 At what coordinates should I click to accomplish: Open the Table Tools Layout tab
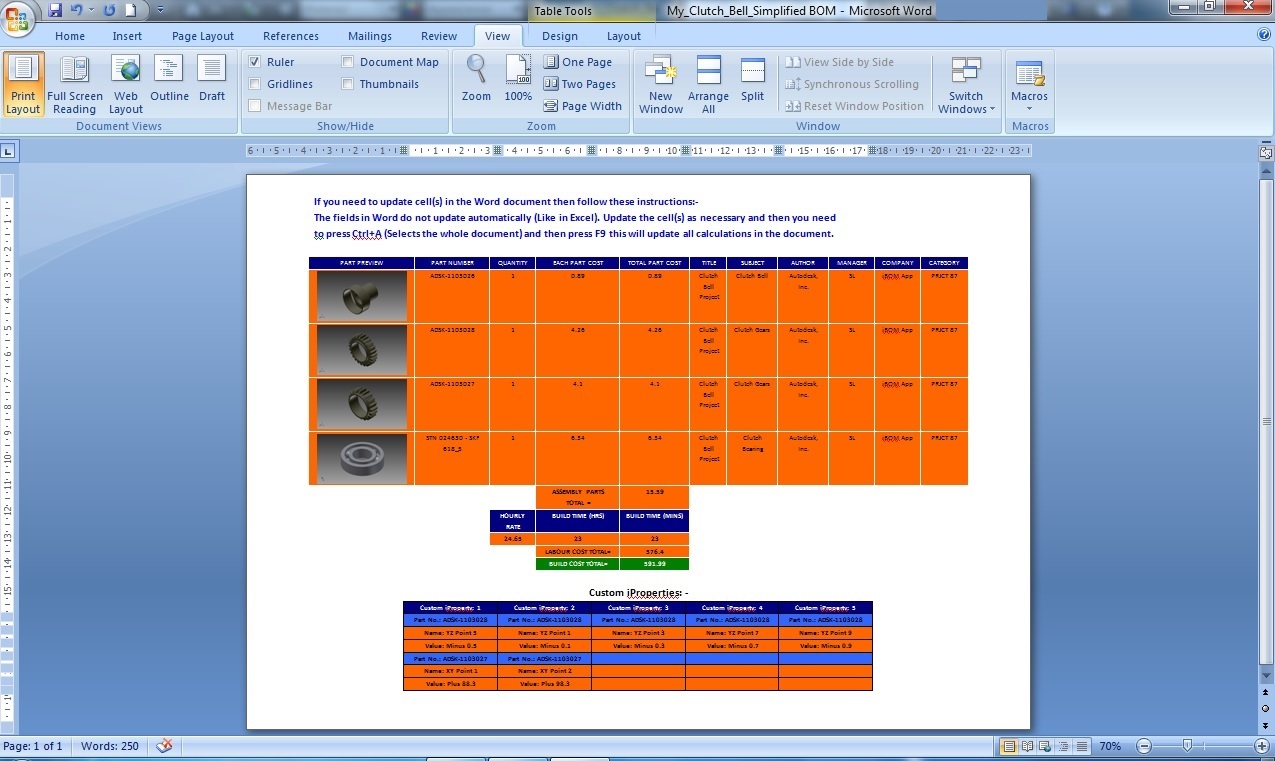pos(624,36)
